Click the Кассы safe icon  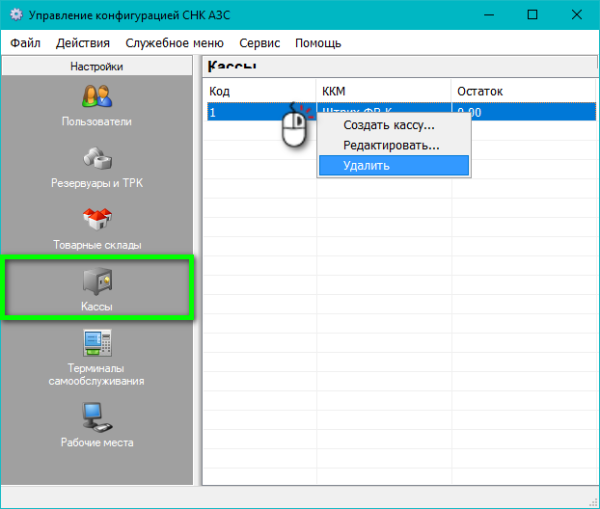coord(97,280)
